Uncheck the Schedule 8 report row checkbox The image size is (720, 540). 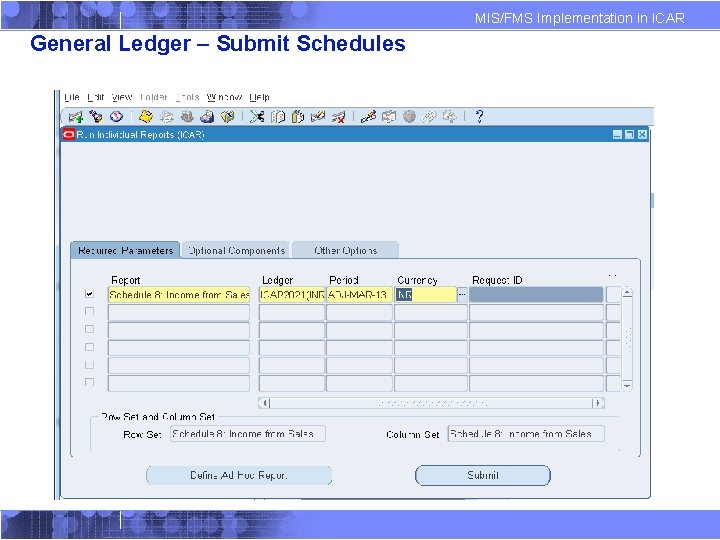(x=90, y=294)
